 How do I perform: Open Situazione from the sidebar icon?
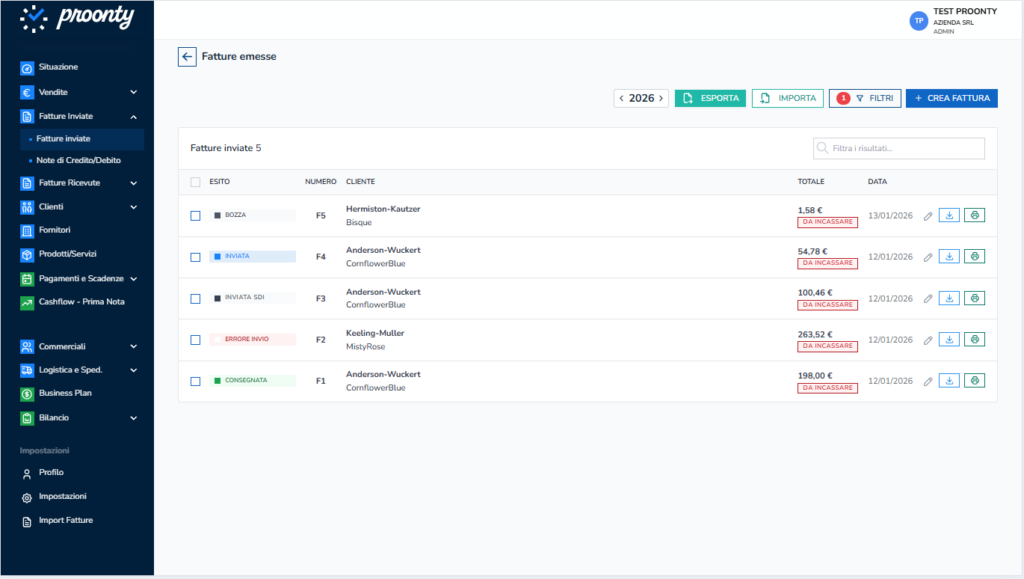click(x=28, y=67)
